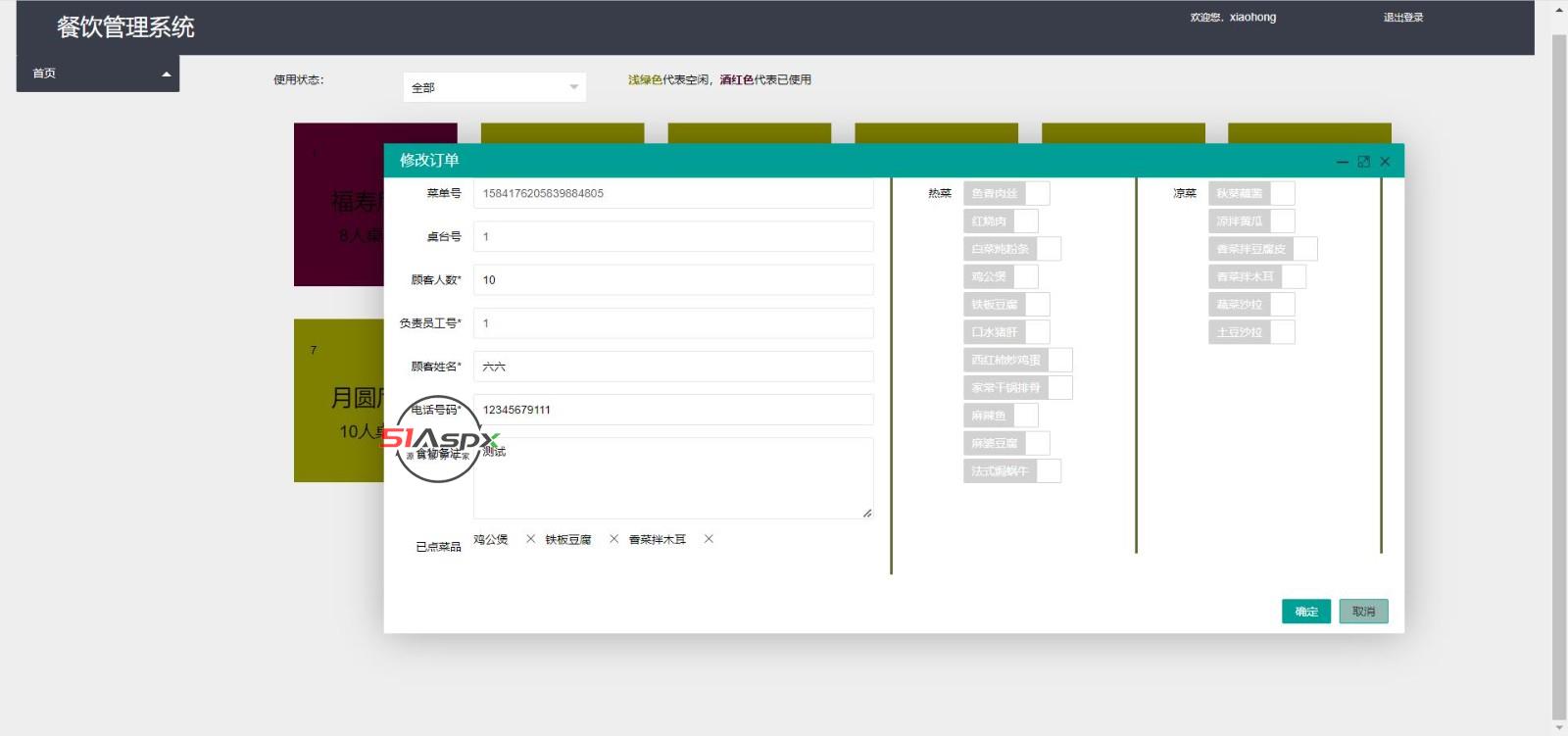1568x736 pixels.
Task: Click the 退出登录 link
Action: pyautogui.click(x=1403, y=18)
